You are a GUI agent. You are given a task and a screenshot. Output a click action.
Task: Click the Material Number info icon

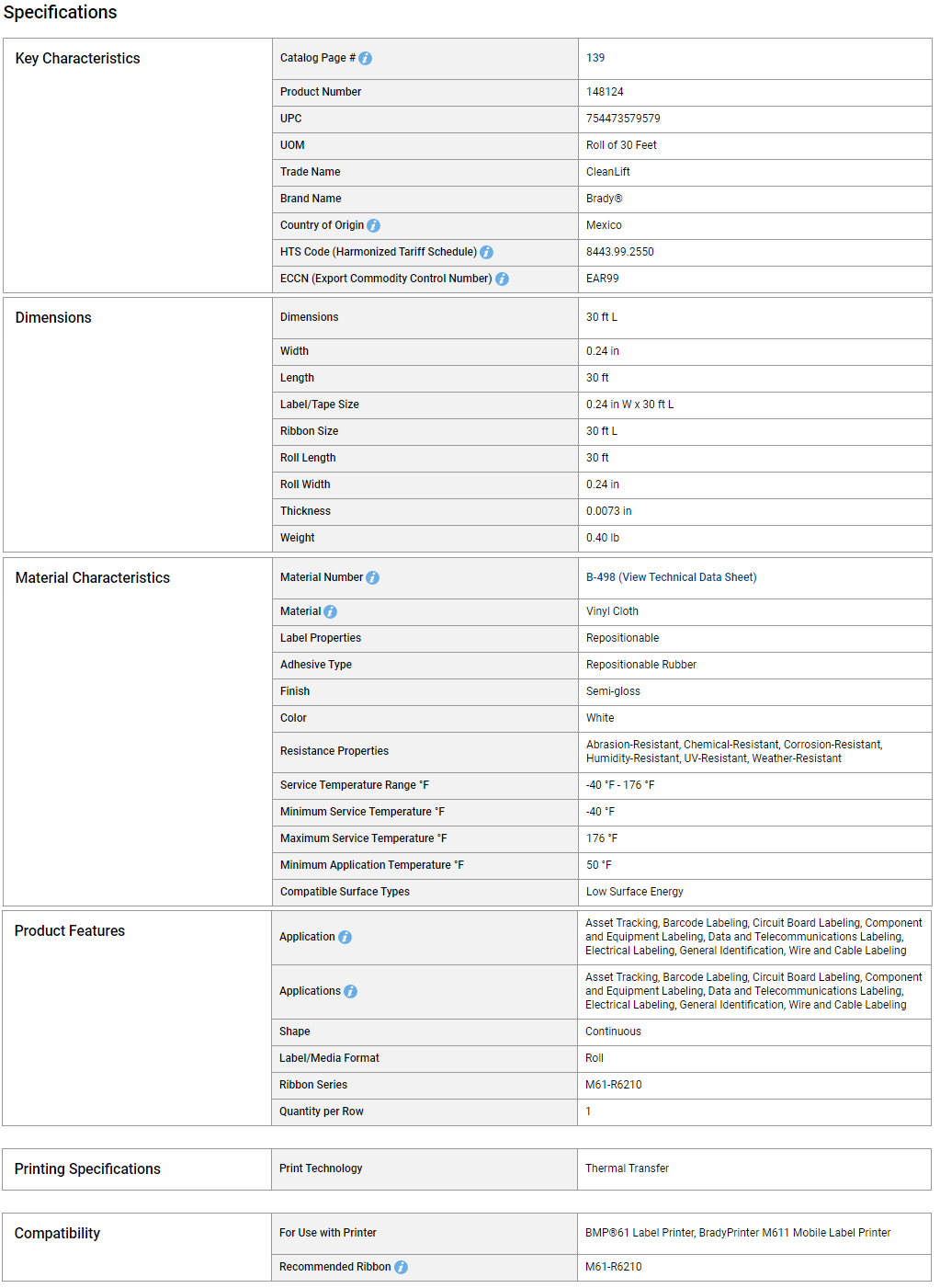tap(372, 578)
